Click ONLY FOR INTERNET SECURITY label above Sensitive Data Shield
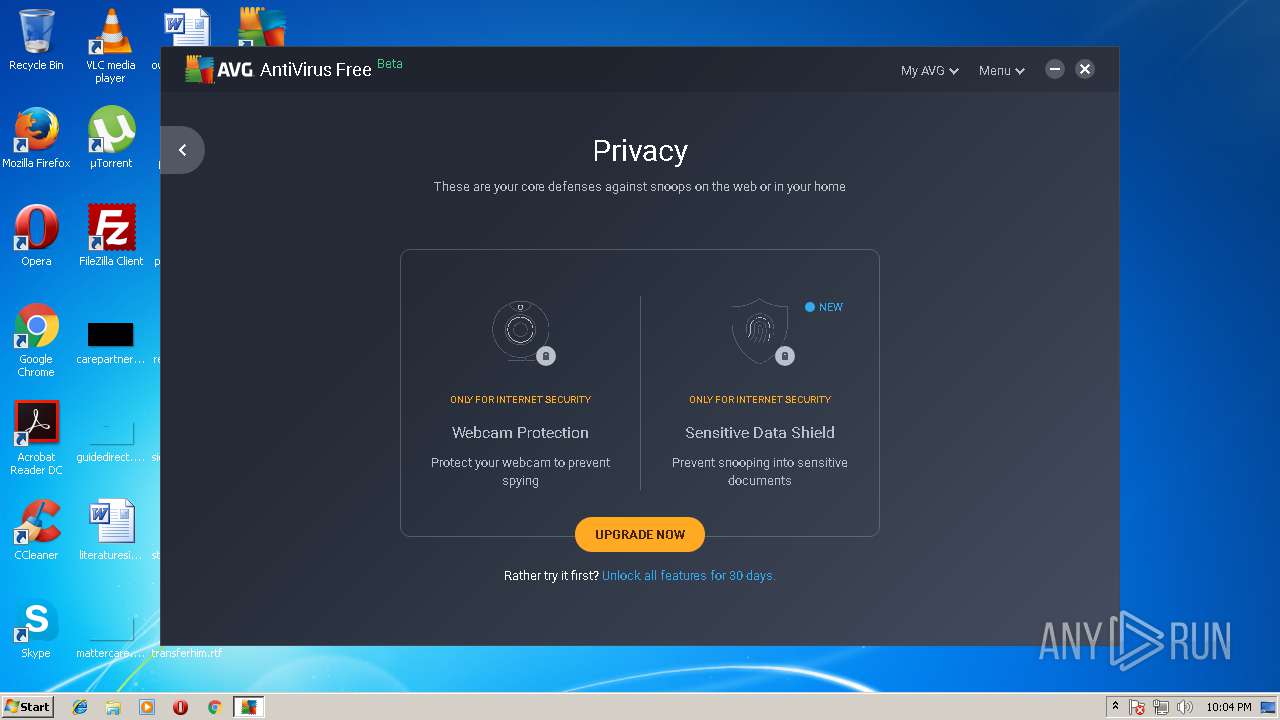 tap(760, 399)
